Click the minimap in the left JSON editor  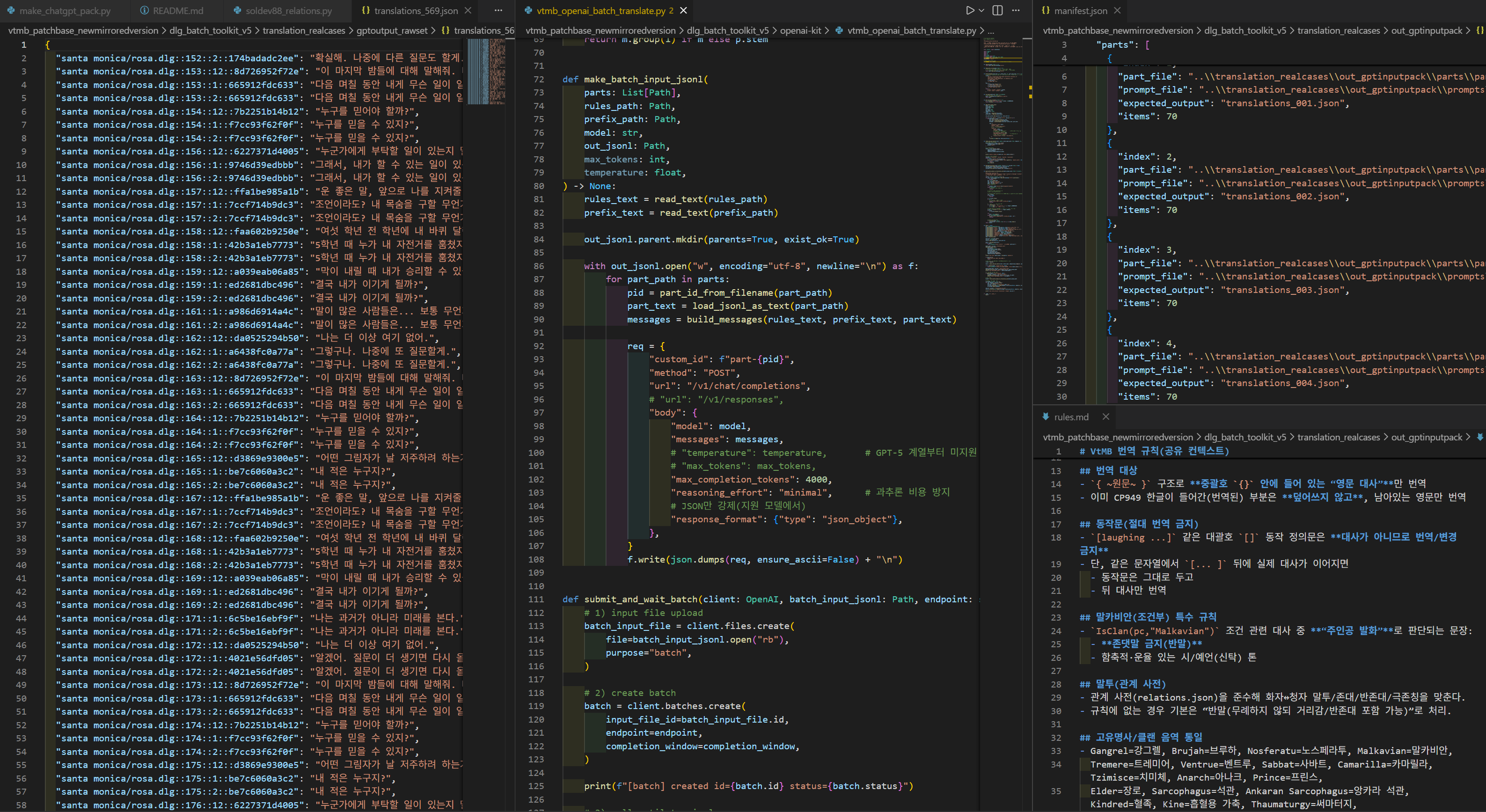tap(486, 72)
